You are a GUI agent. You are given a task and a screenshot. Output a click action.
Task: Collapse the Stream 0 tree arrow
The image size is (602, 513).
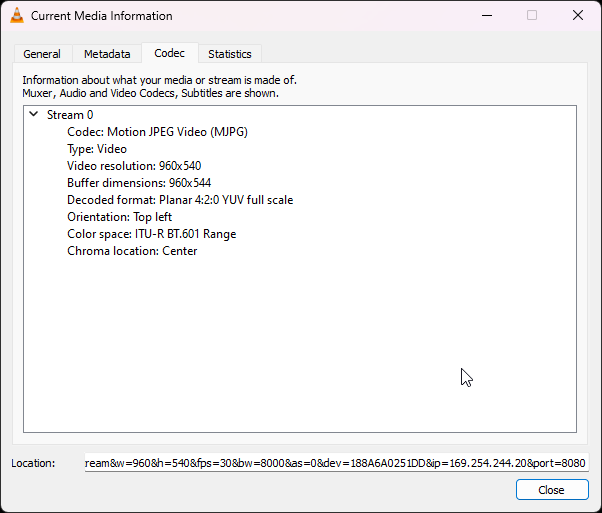tap(34, 114)
